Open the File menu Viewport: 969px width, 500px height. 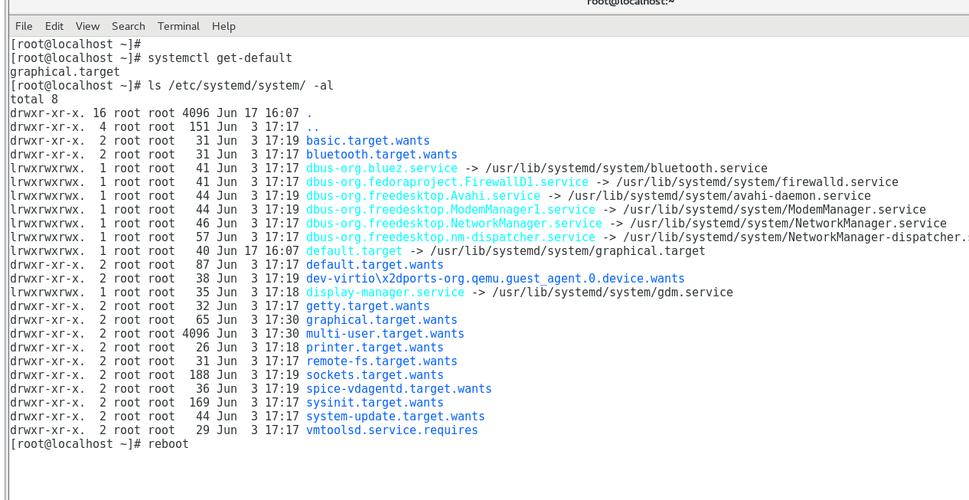[23, 27]
